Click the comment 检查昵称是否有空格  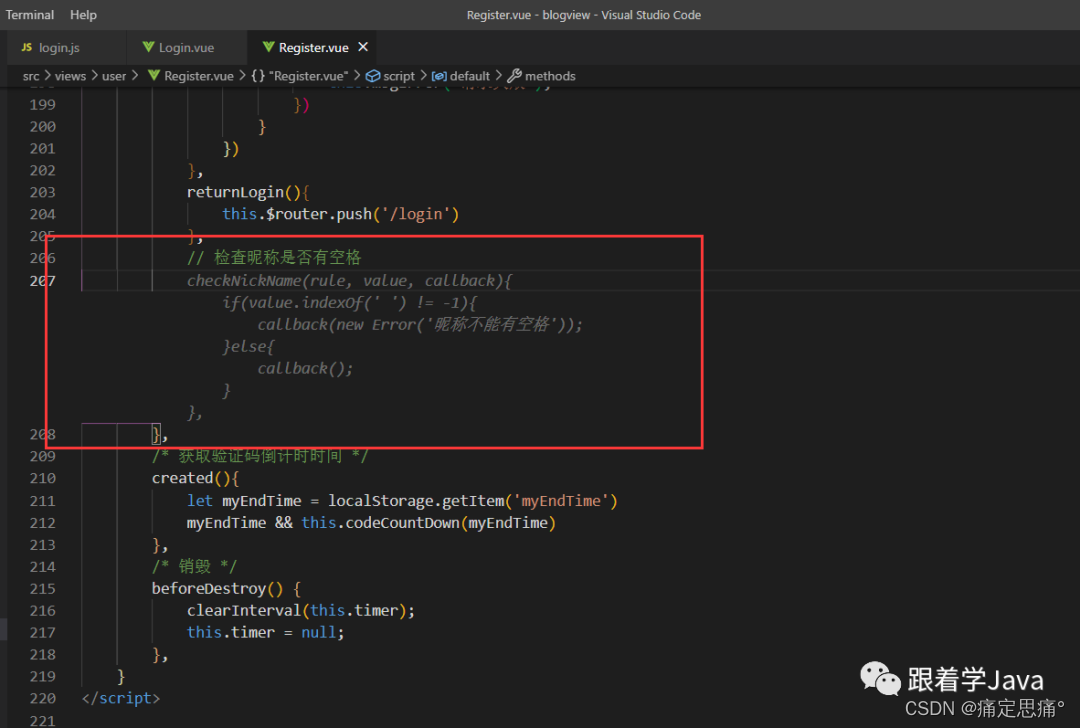pos(273,258)
